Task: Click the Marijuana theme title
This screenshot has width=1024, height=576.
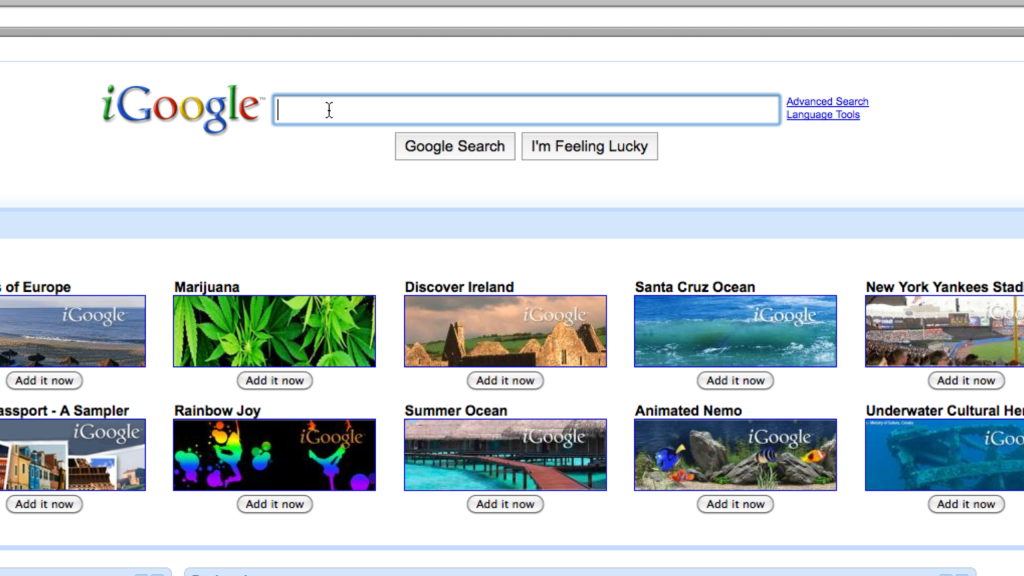Action: pos(206,287)
